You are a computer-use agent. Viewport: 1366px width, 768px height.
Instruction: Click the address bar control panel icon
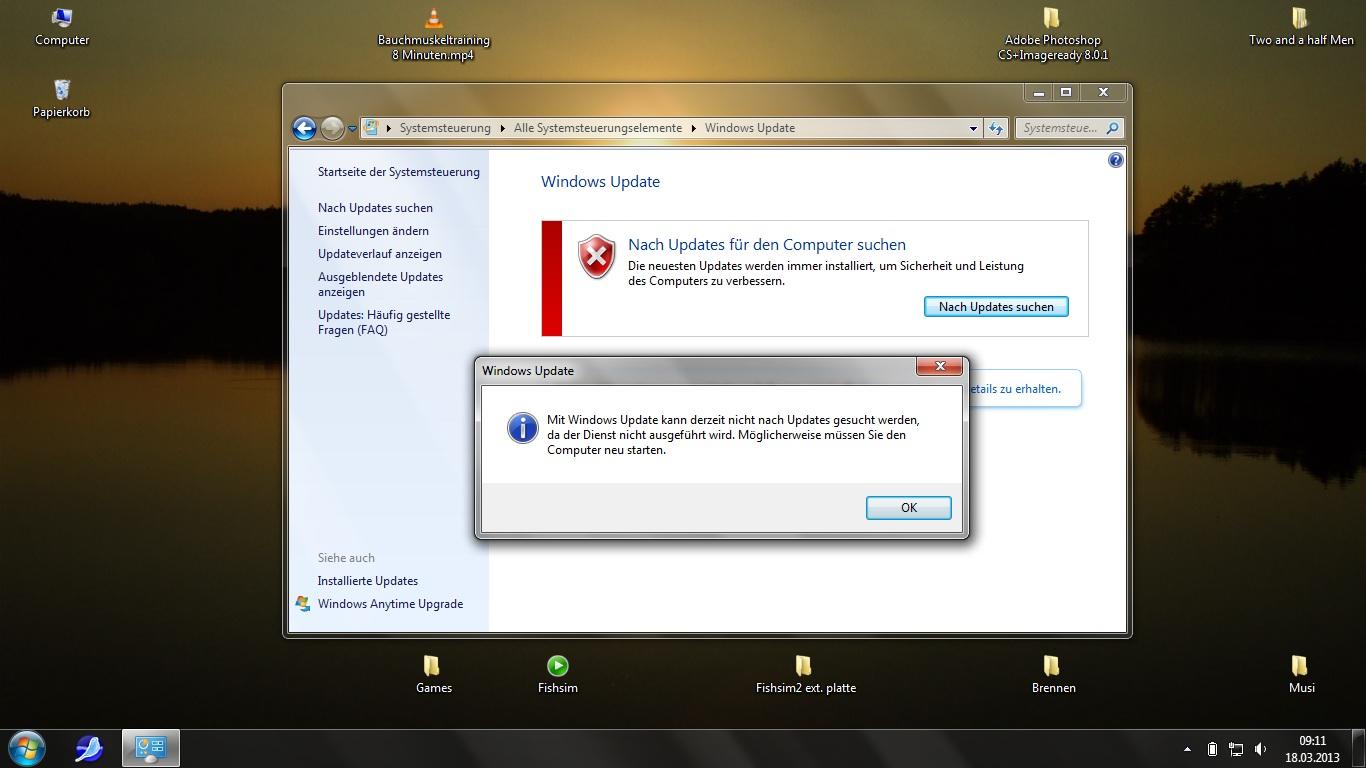372,128
